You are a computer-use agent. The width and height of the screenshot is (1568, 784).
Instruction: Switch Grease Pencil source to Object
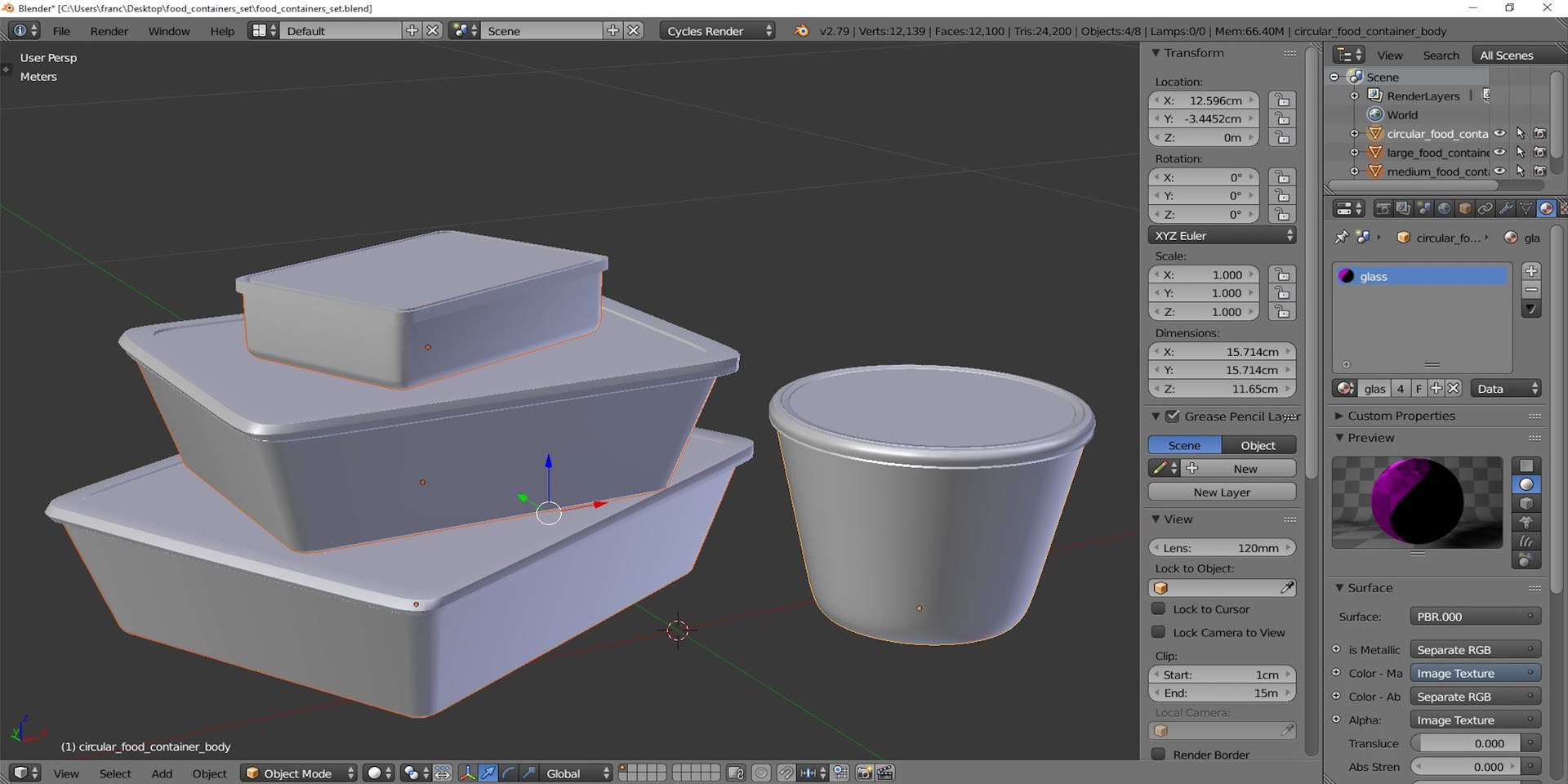pos(1258,445)
